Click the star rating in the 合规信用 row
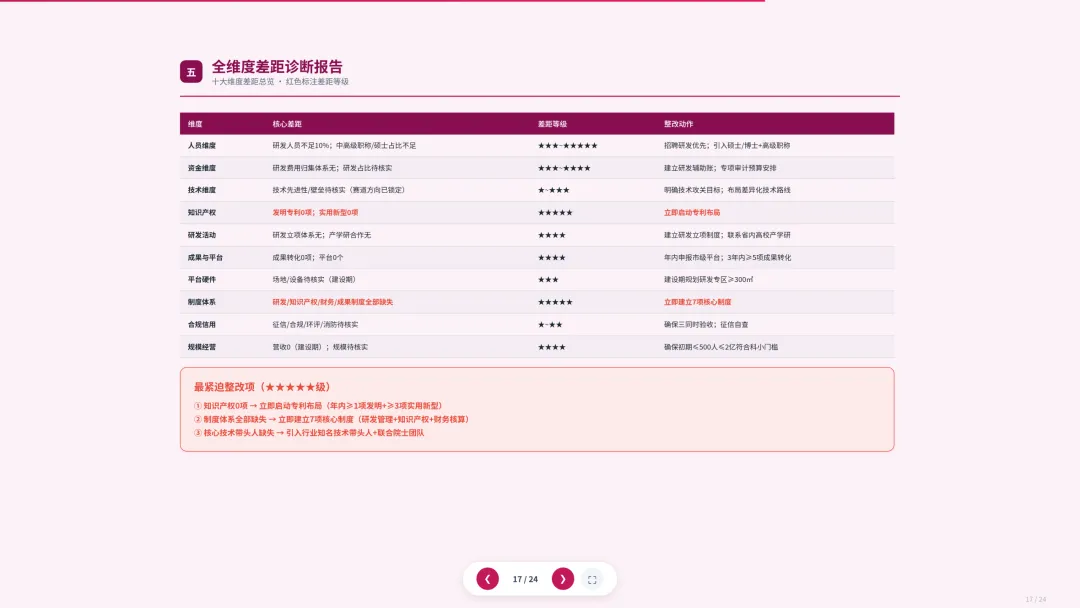This screenshot has width=1080, height=608. click(550, 324)
